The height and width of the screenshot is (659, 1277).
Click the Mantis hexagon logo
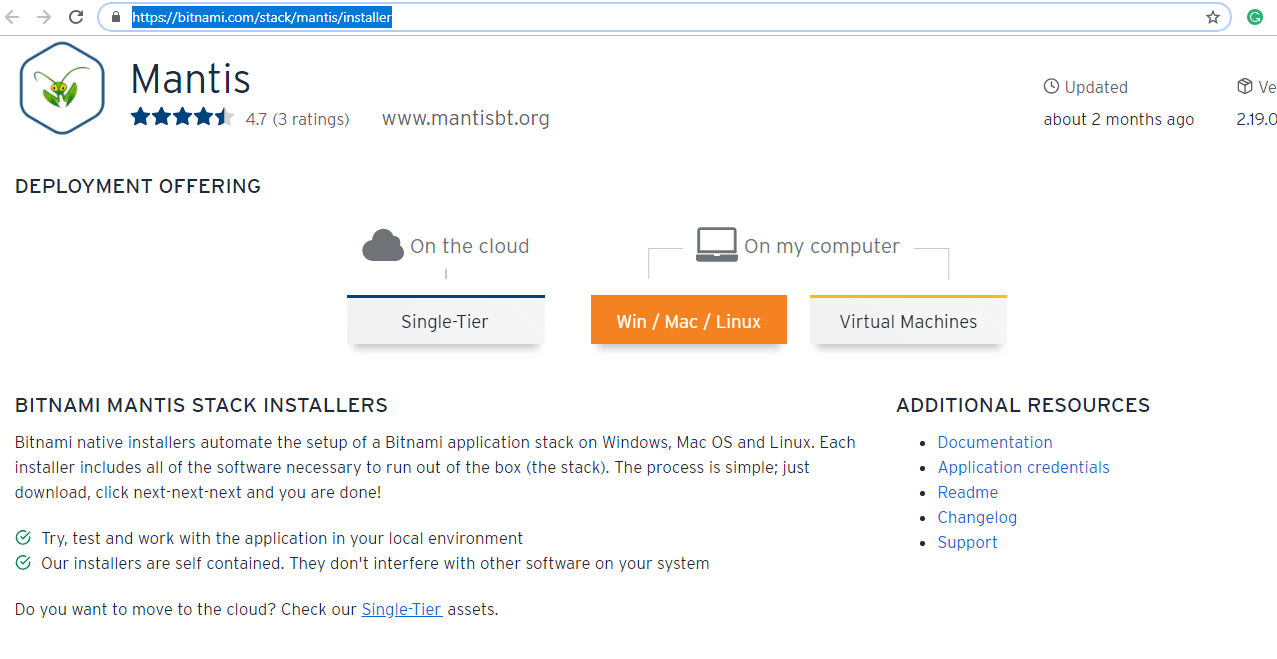(x=62, y=88)
